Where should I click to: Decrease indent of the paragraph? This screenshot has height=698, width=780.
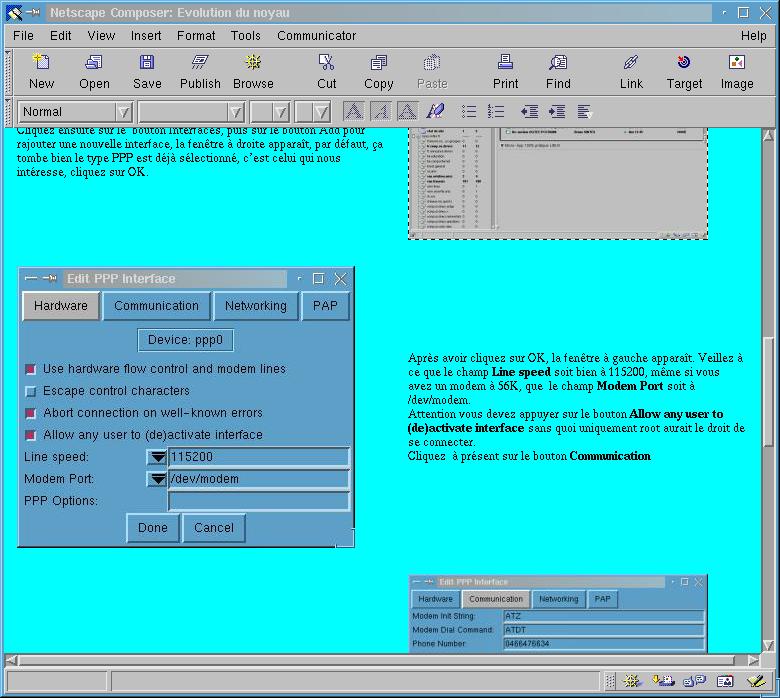[529, 111]
